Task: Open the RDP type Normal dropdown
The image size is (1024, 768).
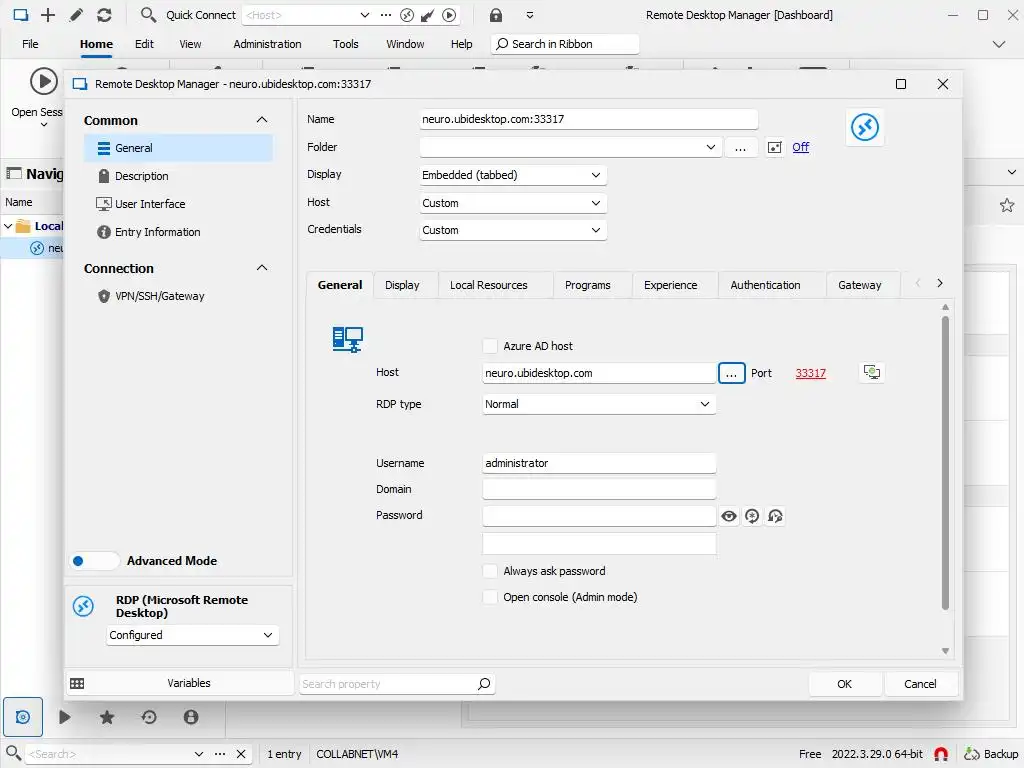Action: pyautogui.click(x=599, y=404)
